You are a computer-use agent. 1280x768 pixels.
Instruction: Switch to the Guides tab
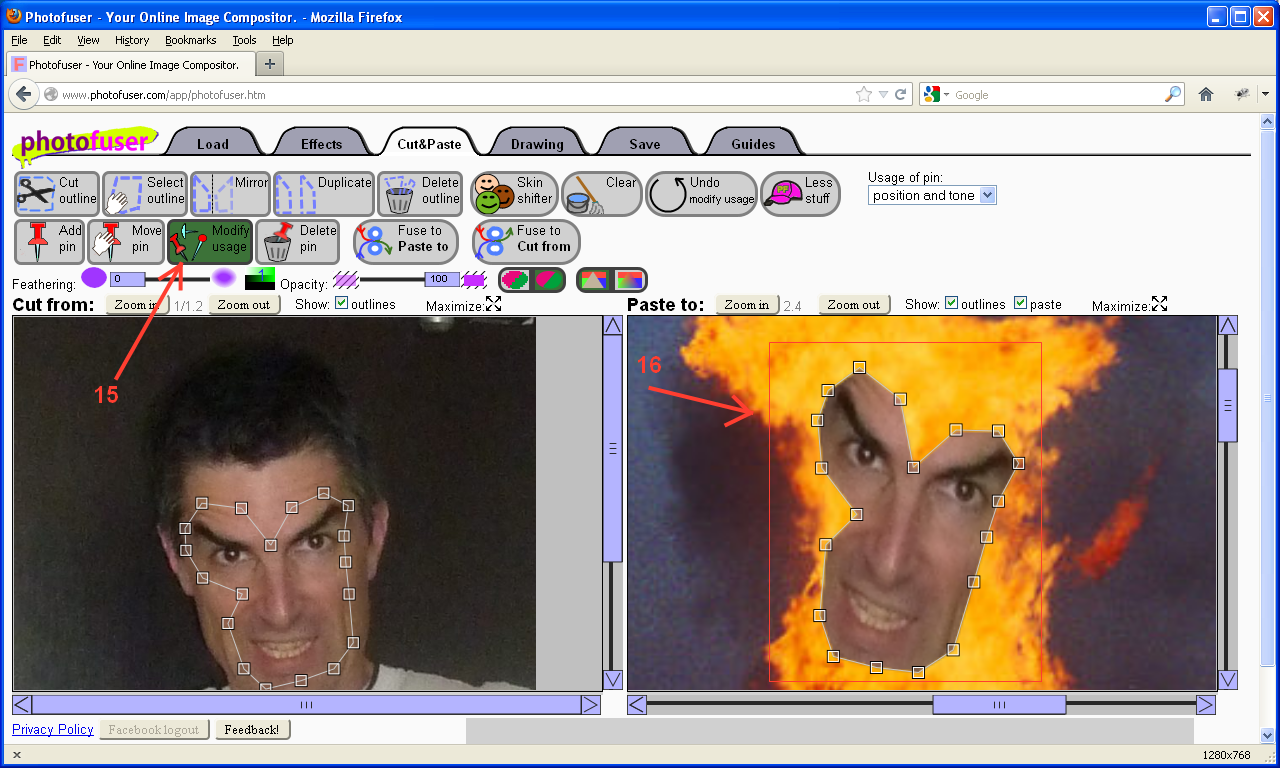tap(753, 144)
